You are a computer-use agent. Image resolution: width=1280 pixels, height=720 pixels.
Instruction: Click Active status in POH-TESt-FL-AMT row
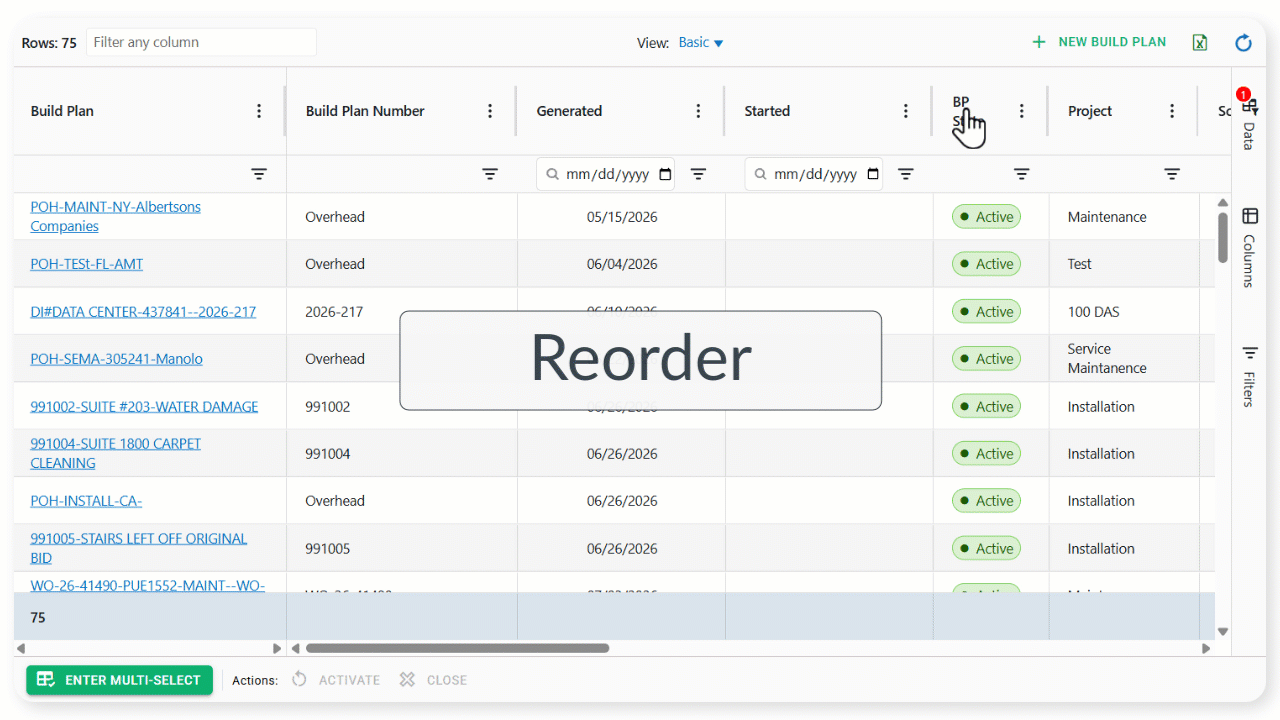click(986, 264)
